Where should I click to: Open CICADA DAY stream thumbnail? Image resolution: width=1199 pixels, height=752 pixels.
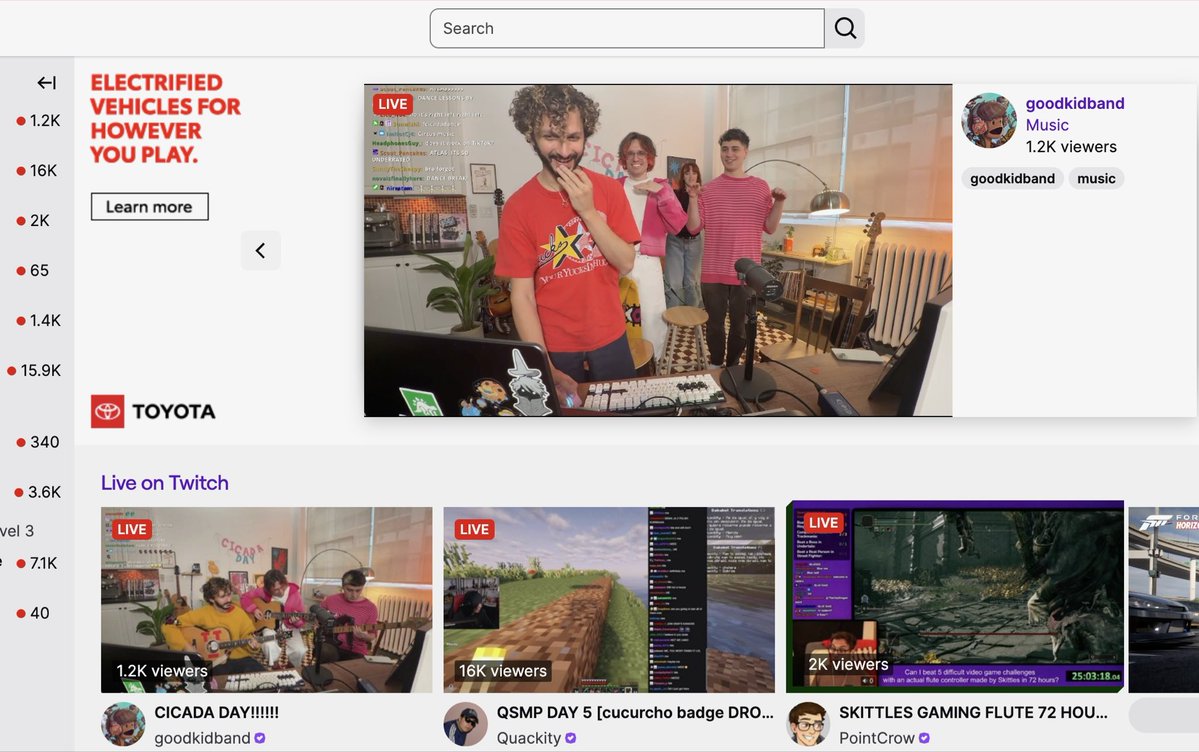click(266, 600)
